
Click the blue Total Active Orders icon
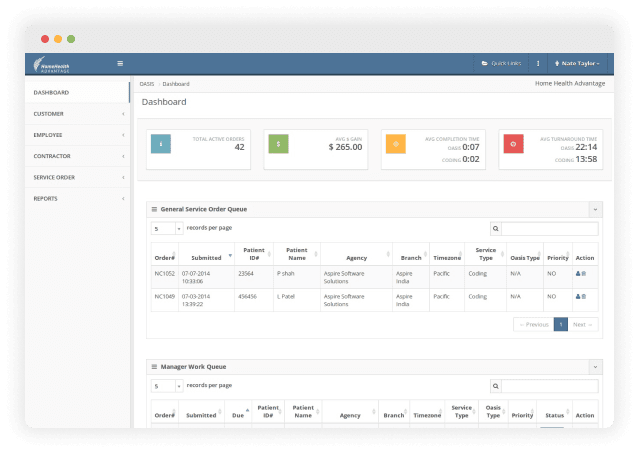point(160,143)
